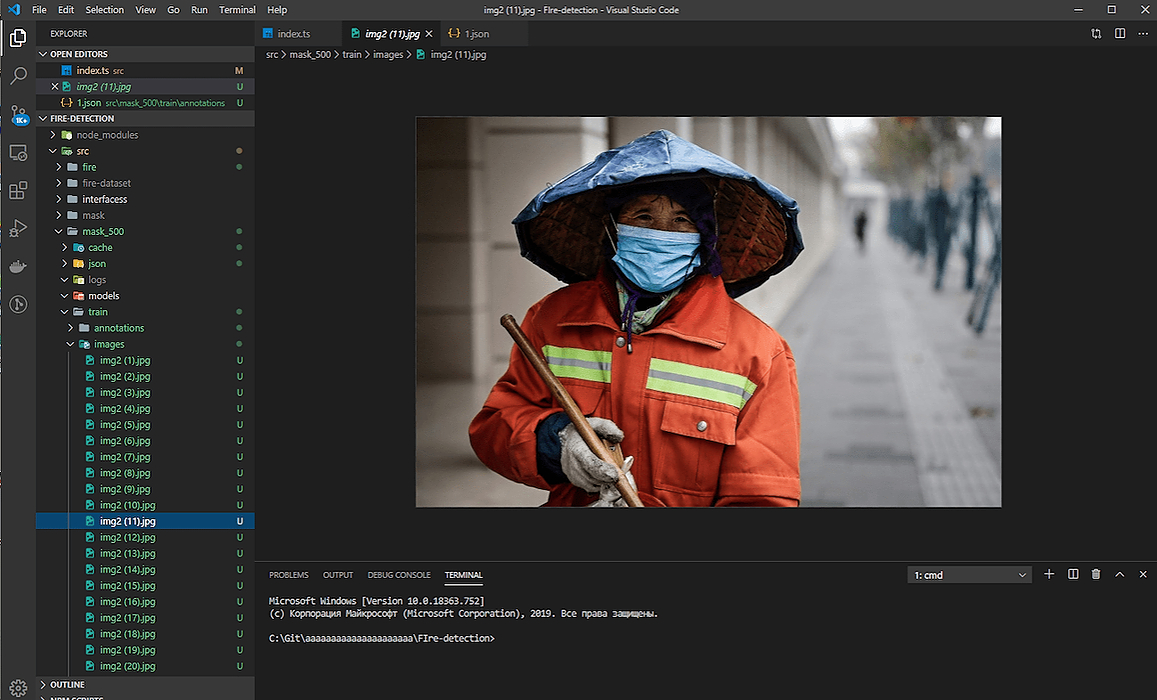1157x700 pixels.
Task: Open the terminal selector dropdown '1: cmd'
Action: coord(969,575)
